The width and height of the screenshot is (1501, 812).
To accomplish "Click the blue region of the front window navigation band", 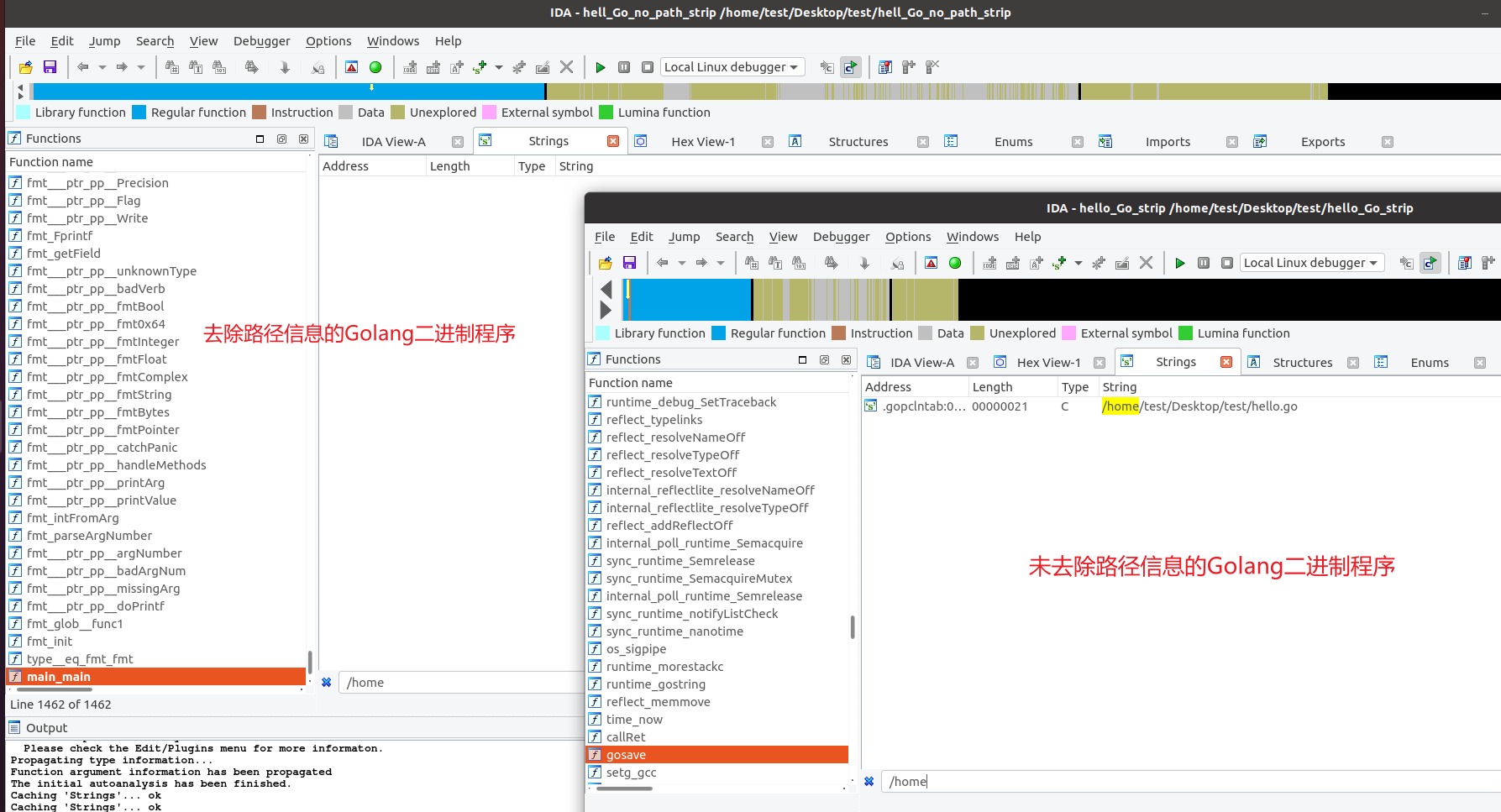I will (x=689, y=300).
